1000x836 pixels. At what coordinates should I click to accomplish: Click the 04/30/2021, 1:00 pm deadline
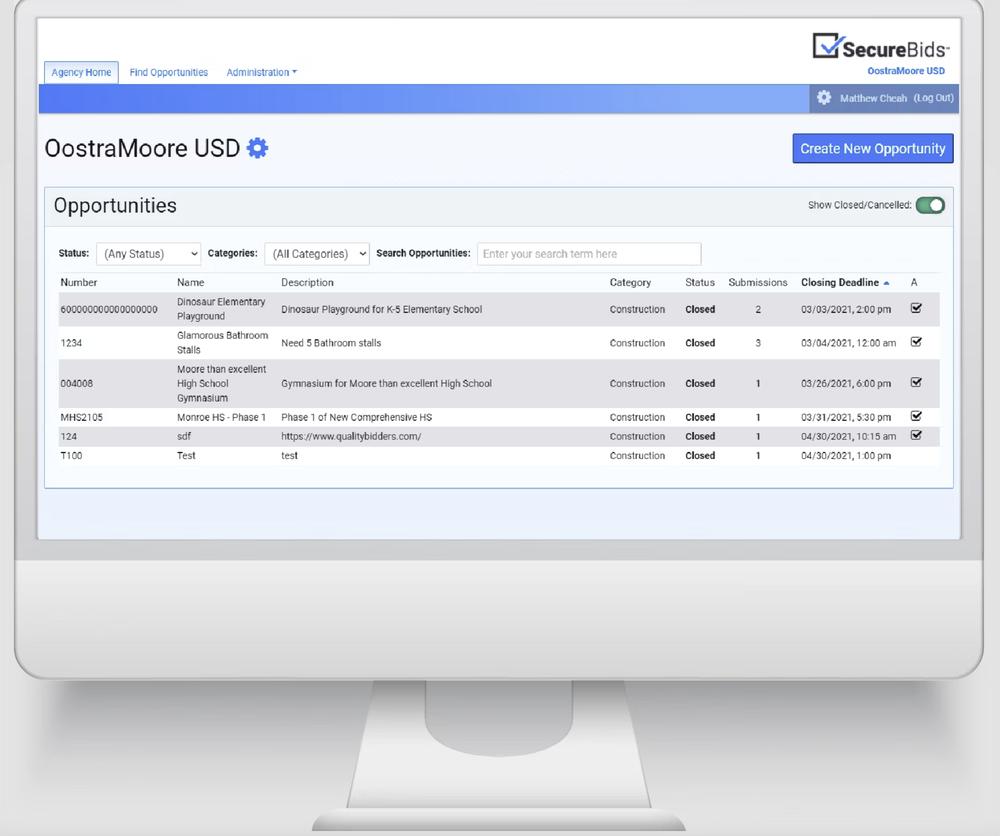[x=846, y=455]
